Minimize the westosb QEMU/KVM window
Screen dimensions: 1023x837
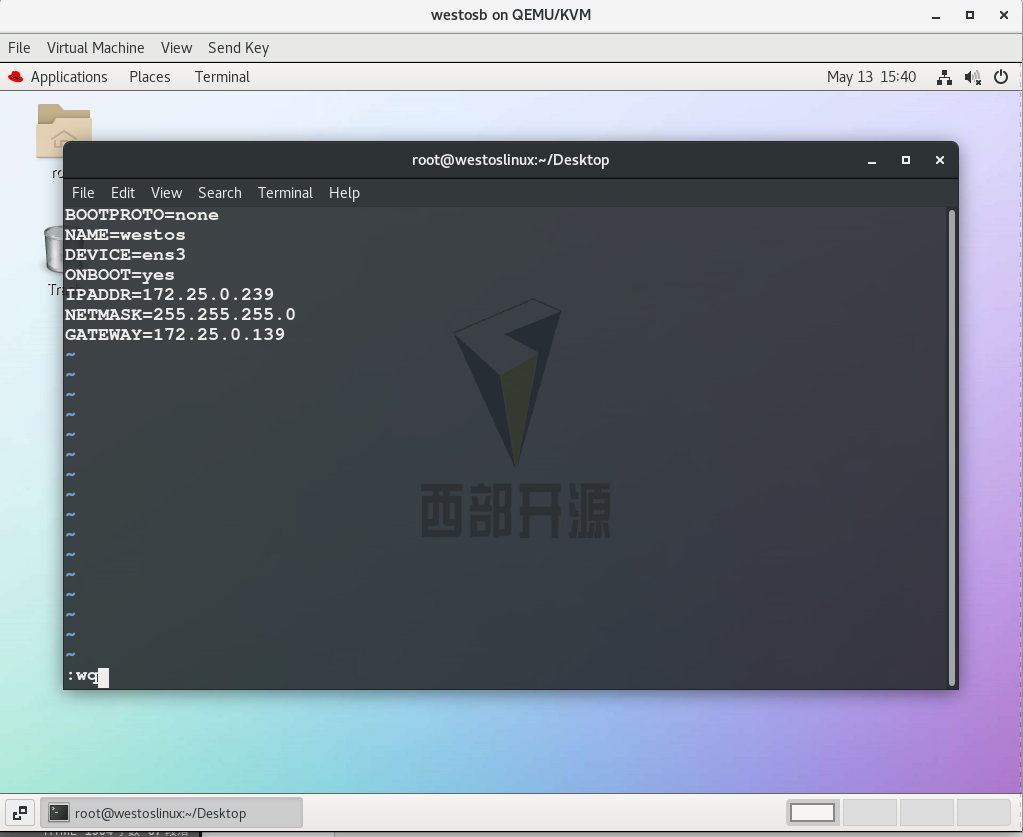[x=936, y=16]
